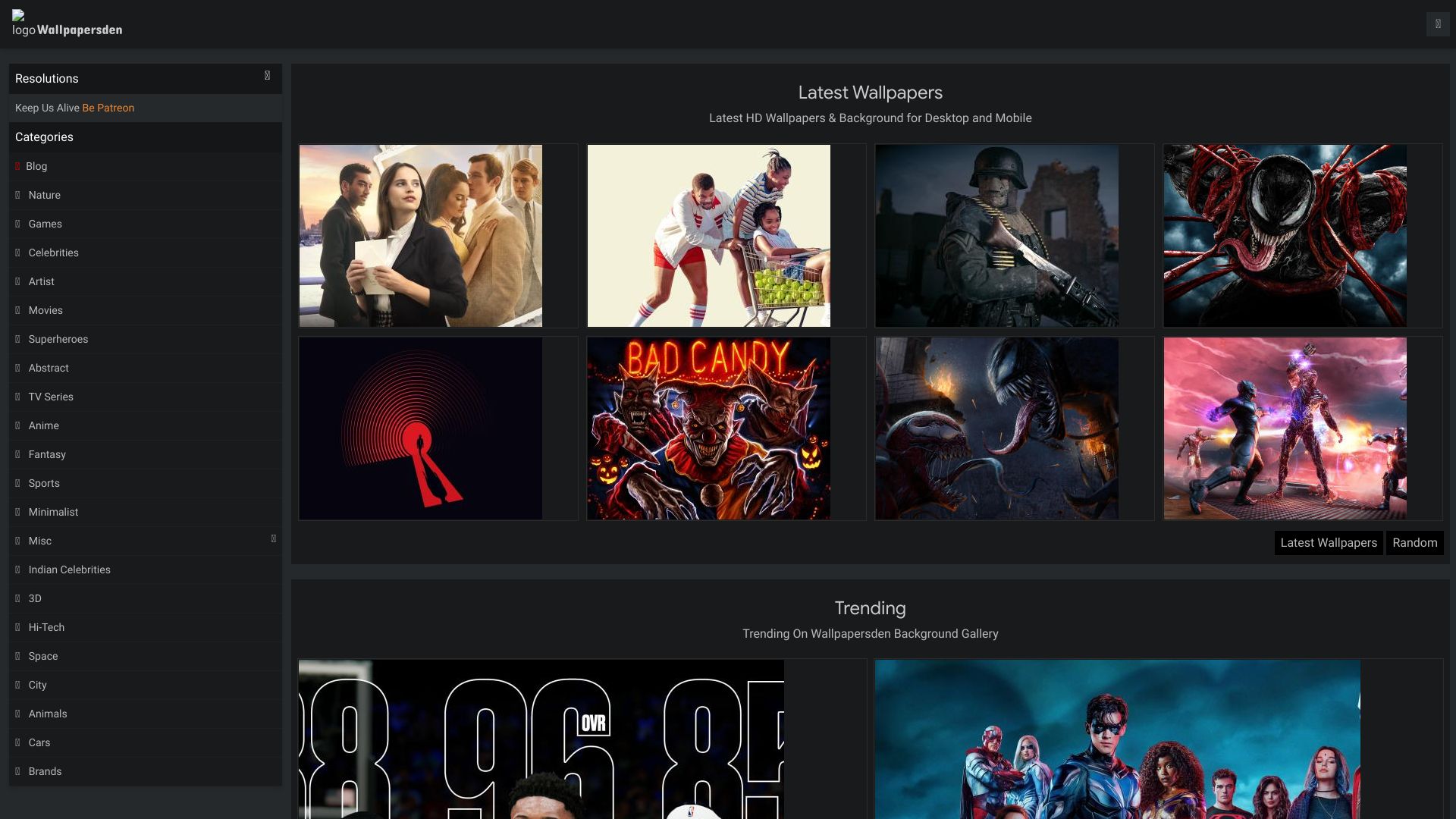Screen dimensions: 1456x819
Task: Open the helmeted soldier wallpaper
Action: pos(997,236)
